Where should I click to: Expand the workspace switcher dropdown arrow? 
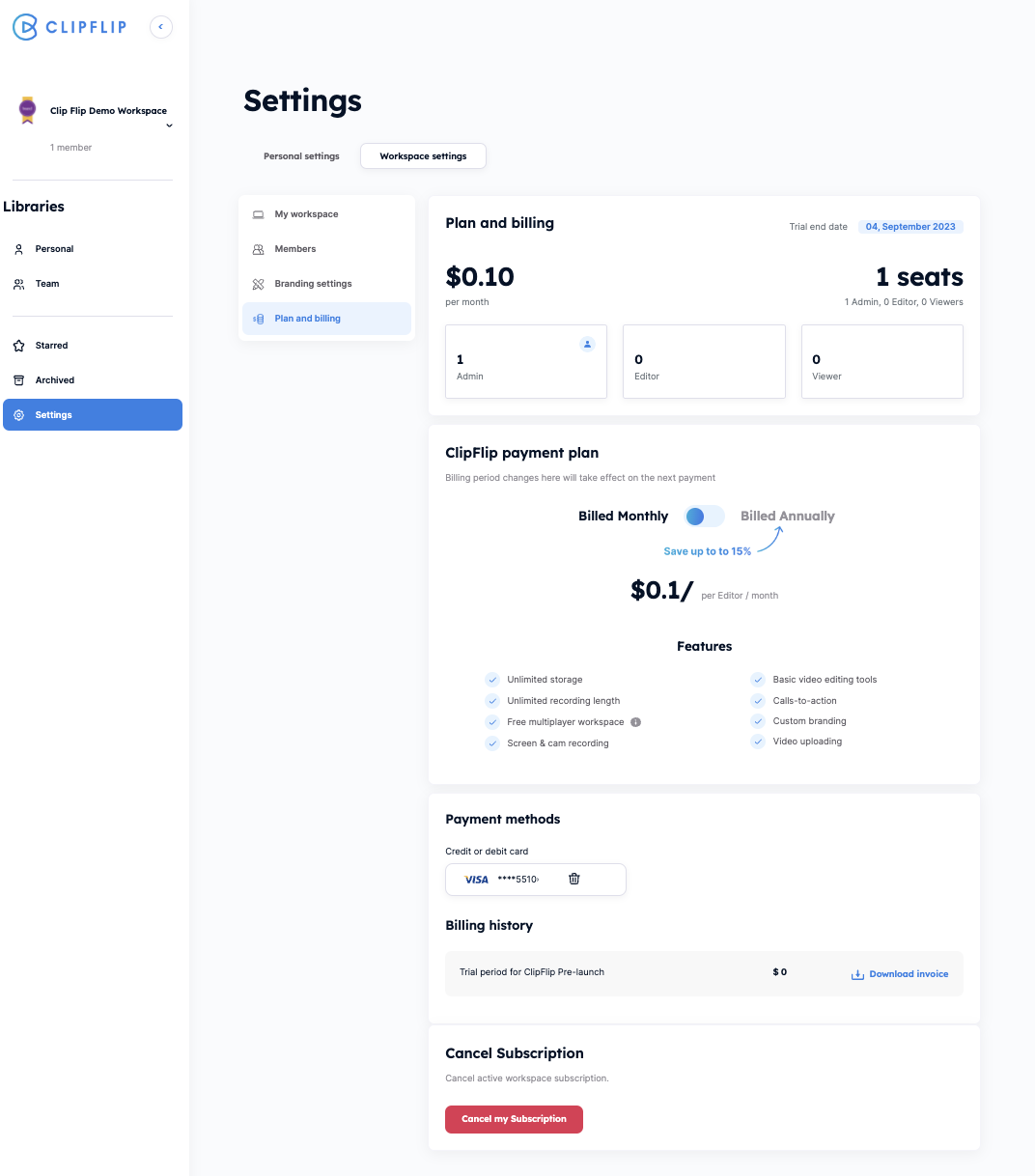[169, 126]
